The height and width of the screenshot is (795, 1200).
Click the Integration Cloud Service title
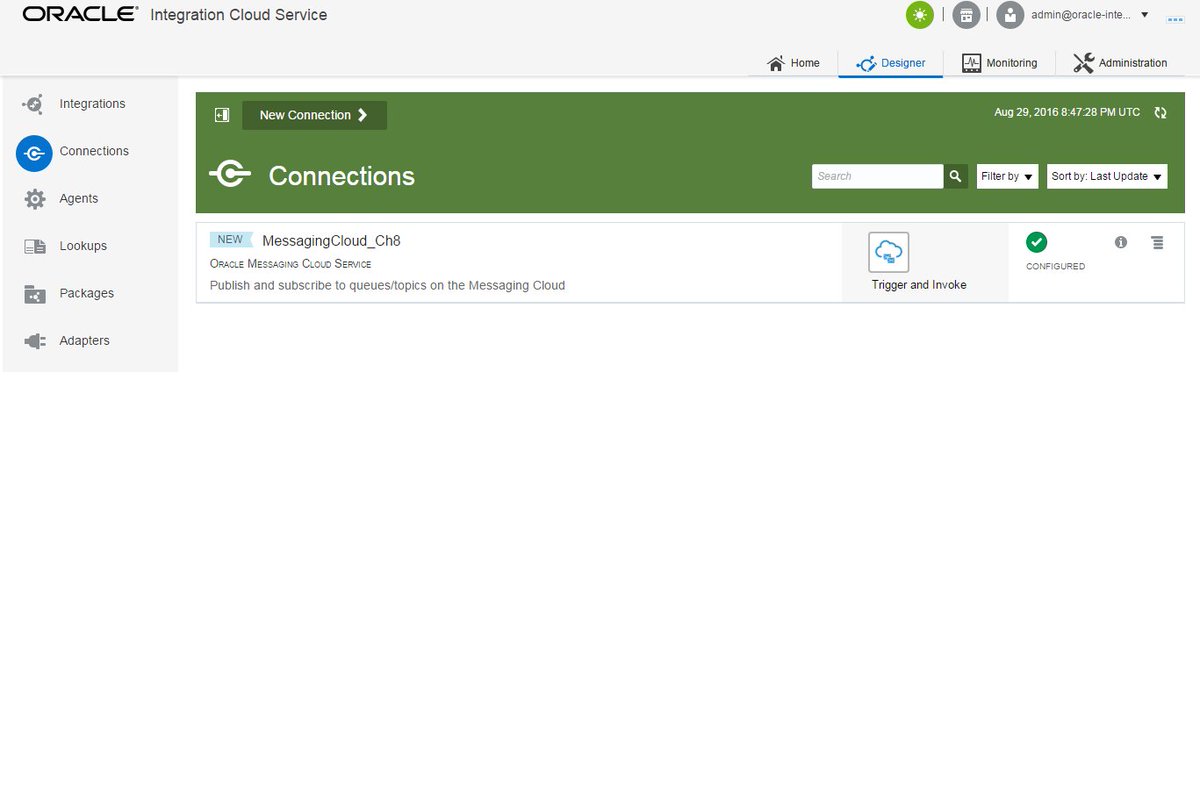(x=238, y=15)
